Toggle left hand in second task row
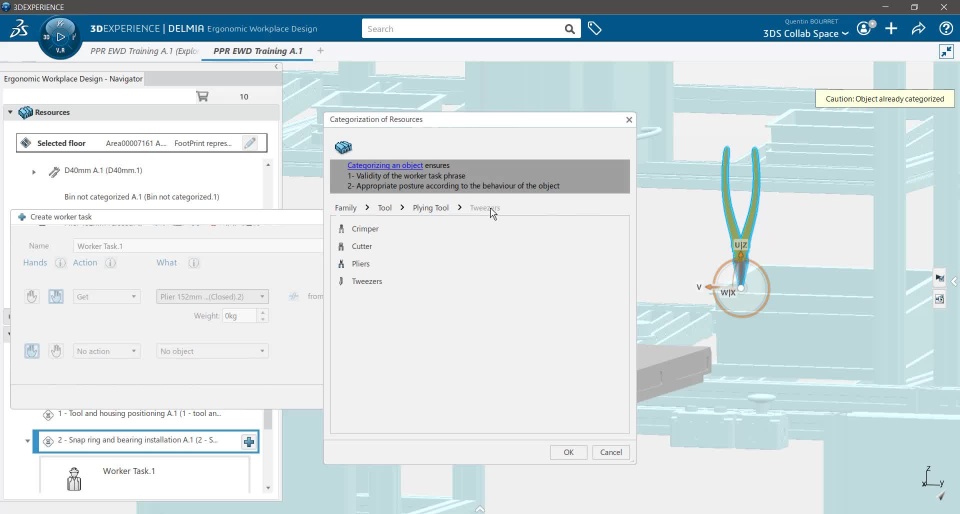960x514 pixels. 32,351
